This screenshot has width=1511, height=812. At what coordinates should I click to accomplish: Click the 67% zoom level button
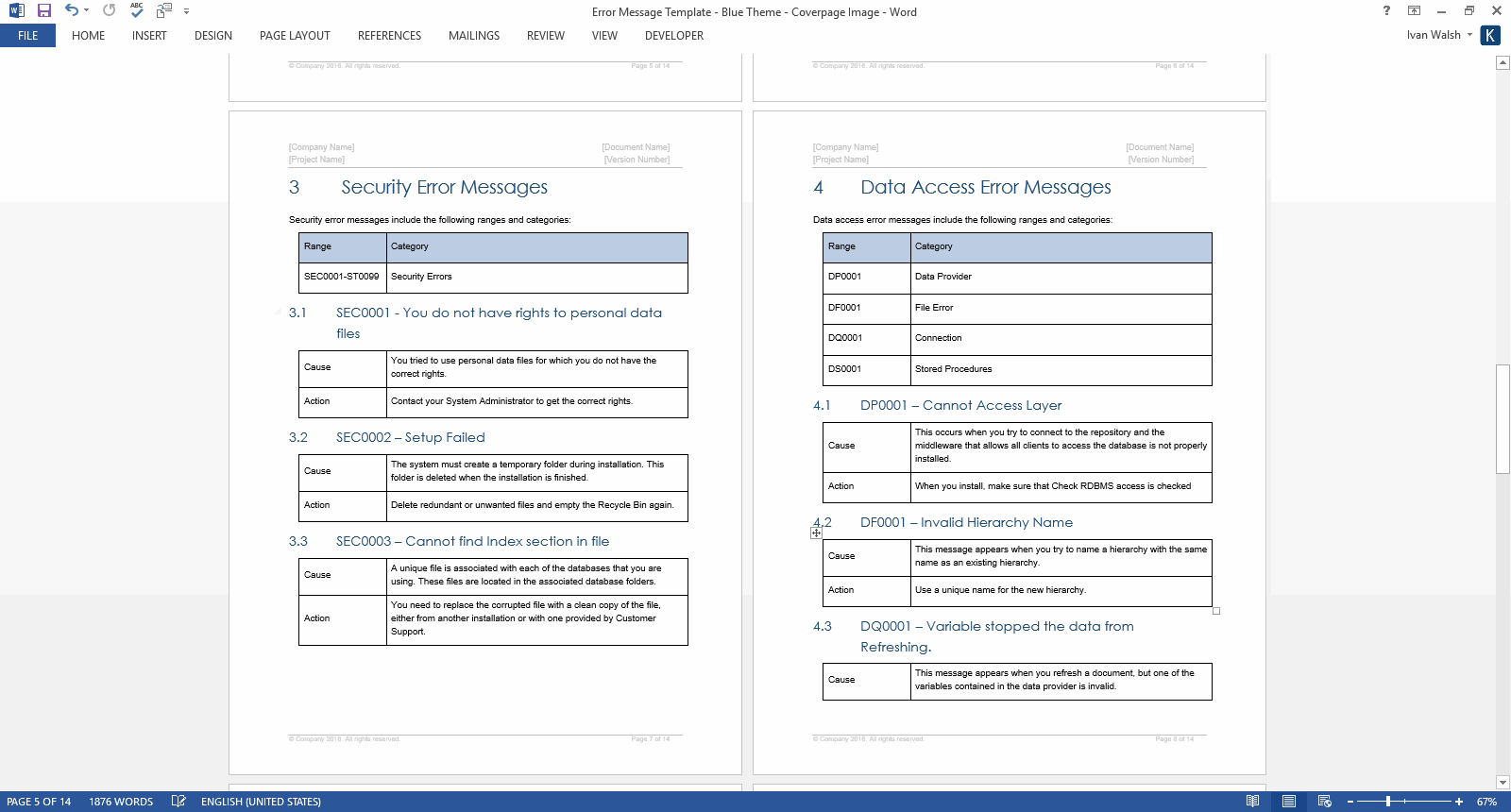[1486, 802]
